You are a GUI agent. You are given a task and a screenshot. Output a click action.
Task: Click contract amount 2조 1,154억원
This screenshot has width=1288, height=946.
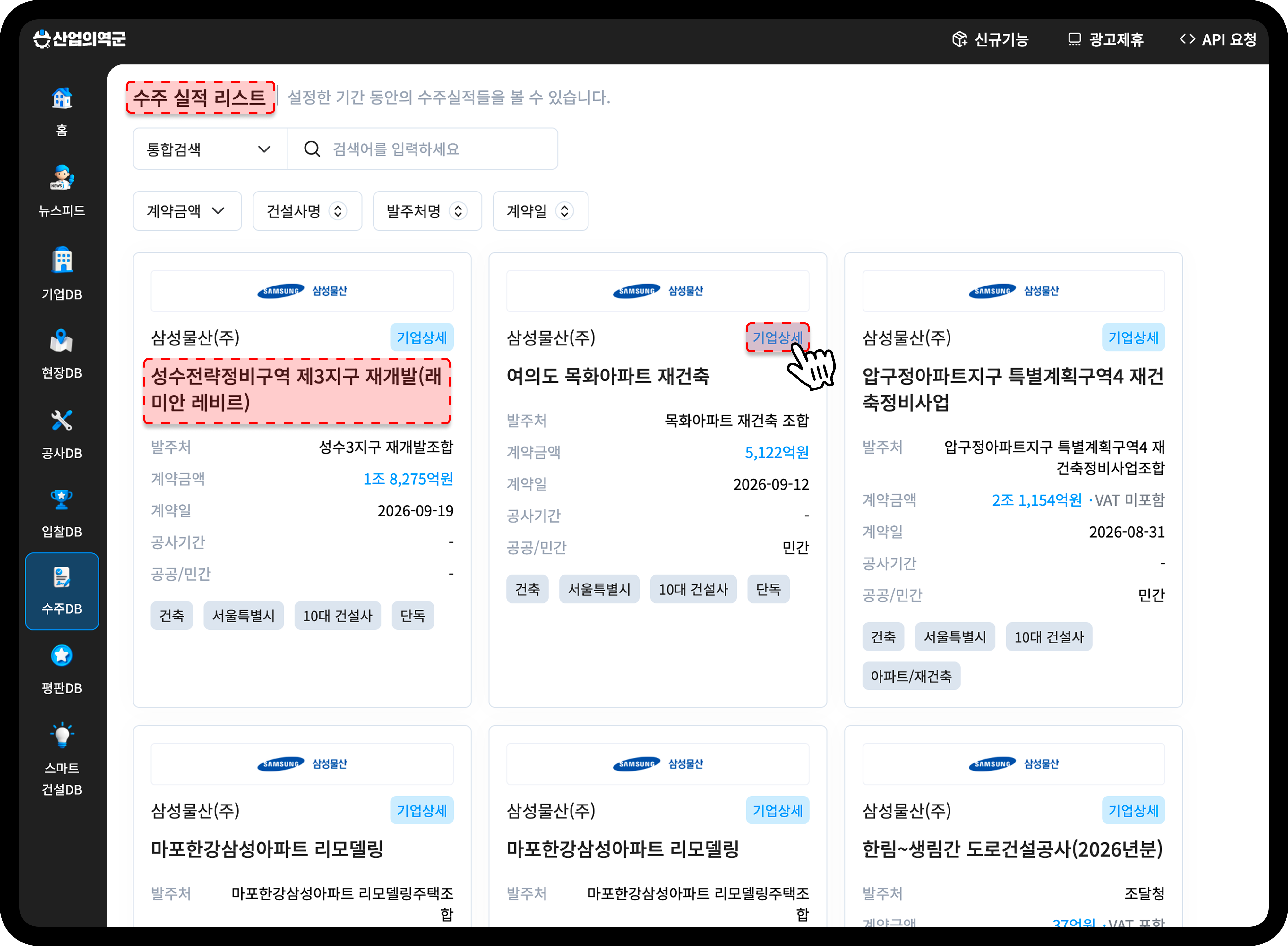pyautogui.click(x=1036, y=500)
